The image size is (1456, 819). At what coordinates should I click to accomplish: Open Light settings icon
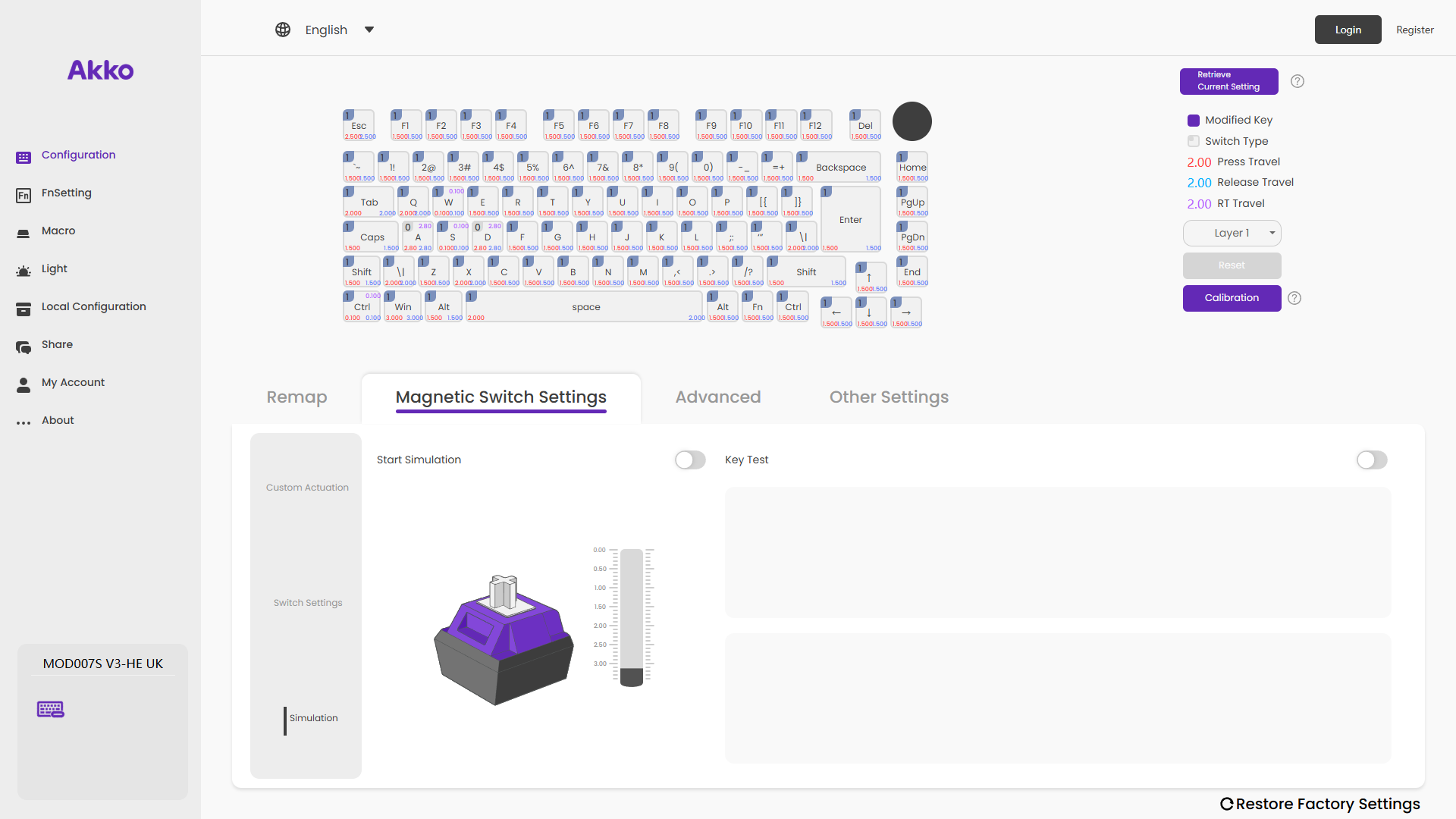click(x=24, y=271)
